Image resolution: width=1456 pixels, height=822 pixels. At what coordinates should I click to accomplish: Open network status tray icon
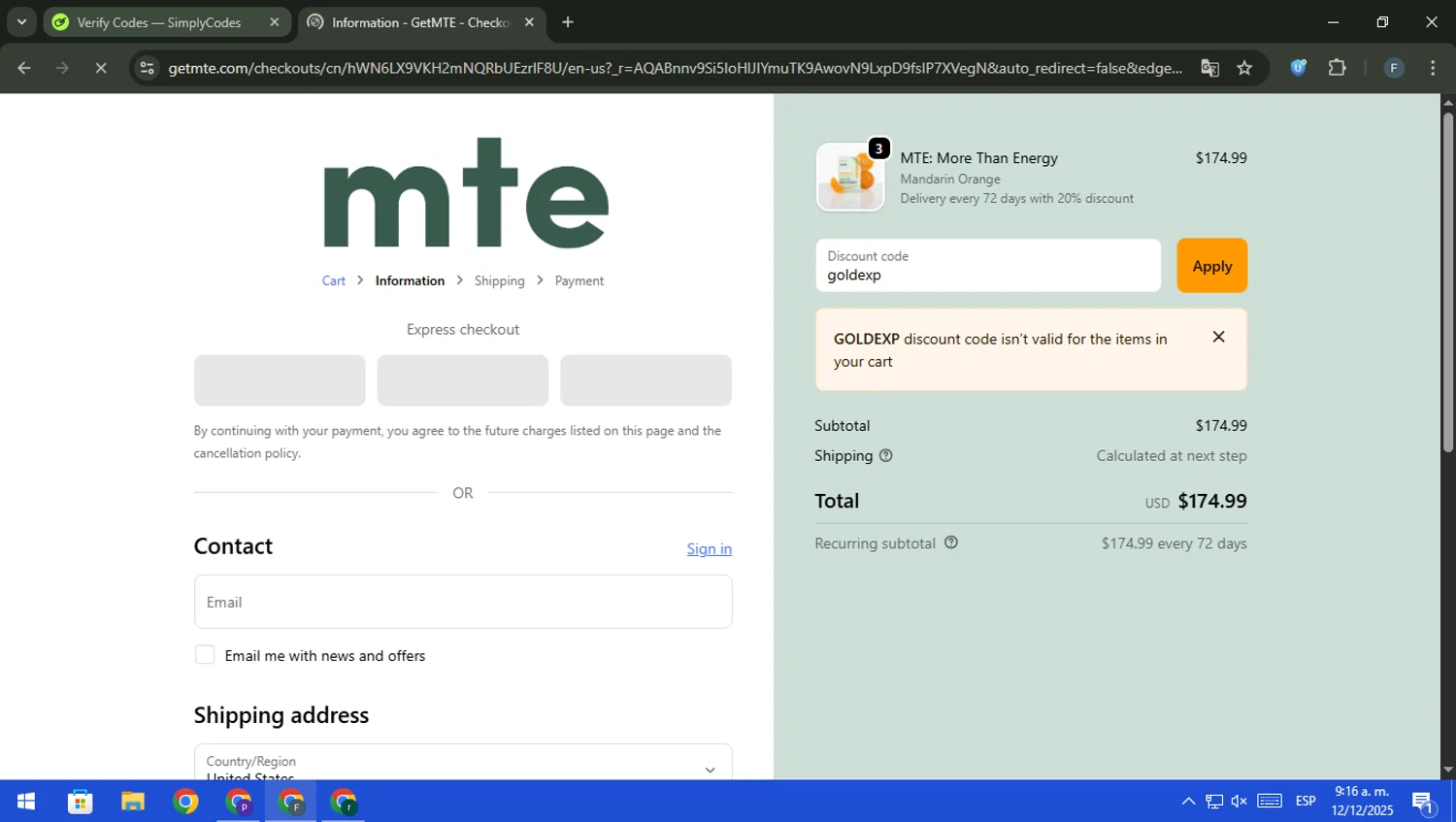(x=1214, y=802)
